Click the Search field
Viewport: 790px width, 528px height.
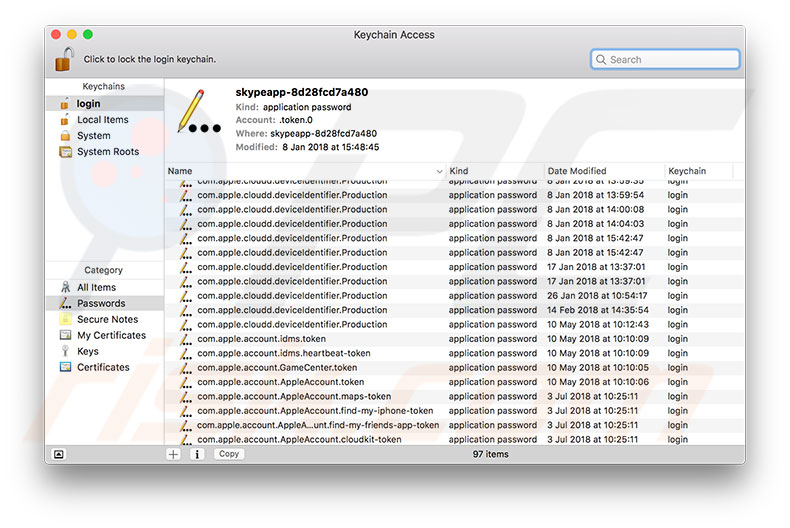point(665,60)
